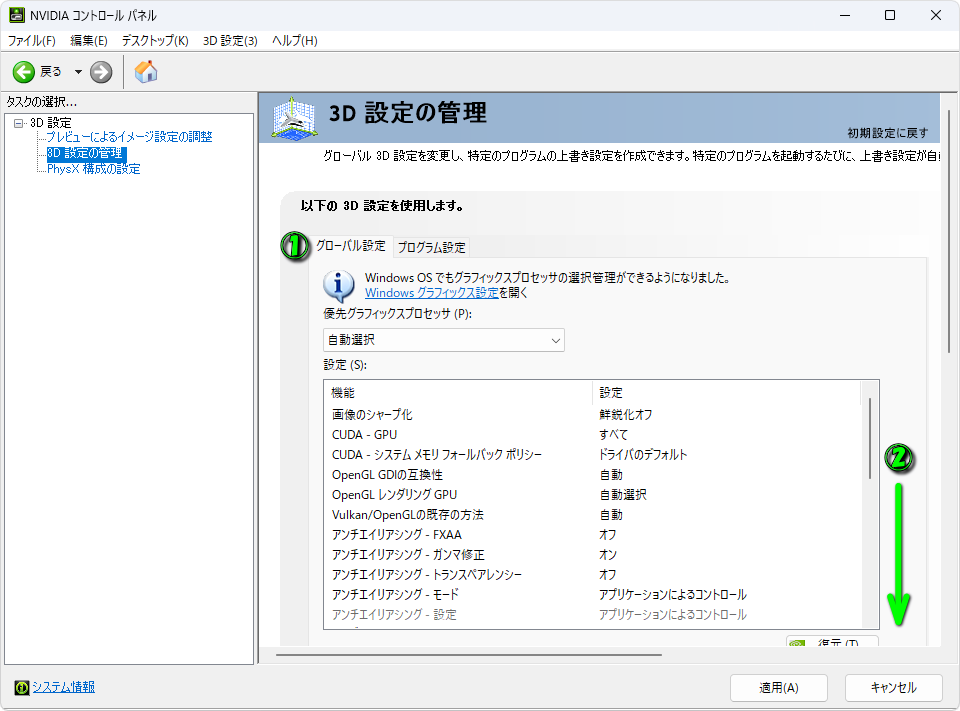
Task: Open the 3D 設定(3) menu
Action: coord(230,40)
